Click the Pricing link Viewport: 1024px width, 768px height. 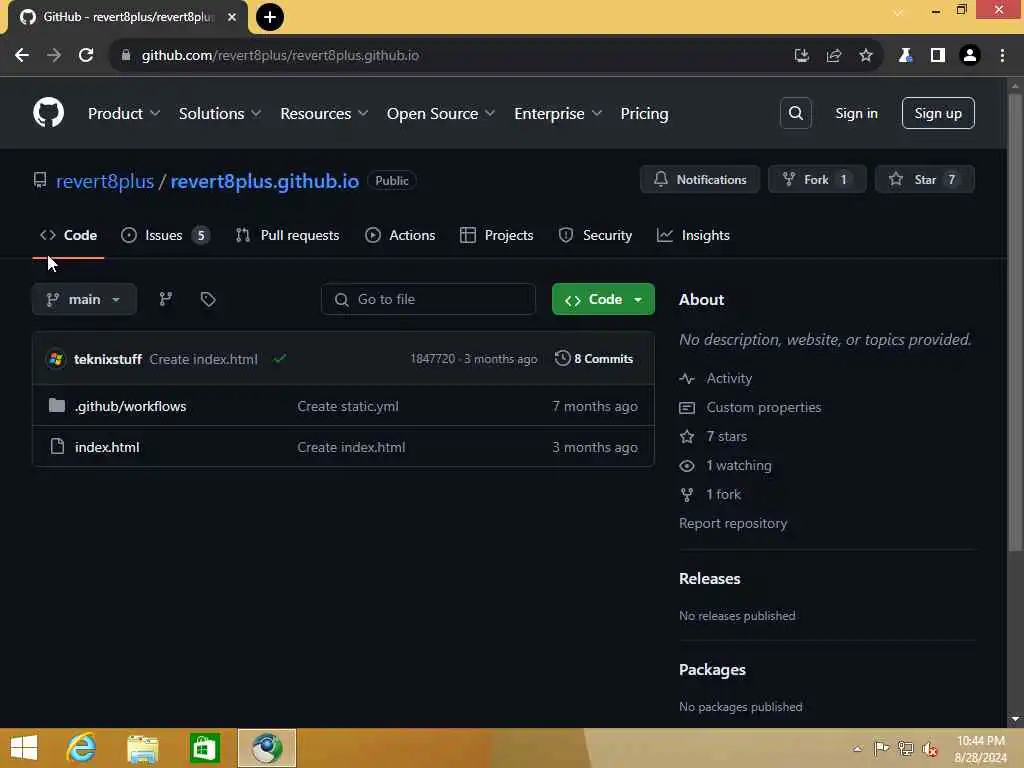pyautogui.click(x=644, y=114)
